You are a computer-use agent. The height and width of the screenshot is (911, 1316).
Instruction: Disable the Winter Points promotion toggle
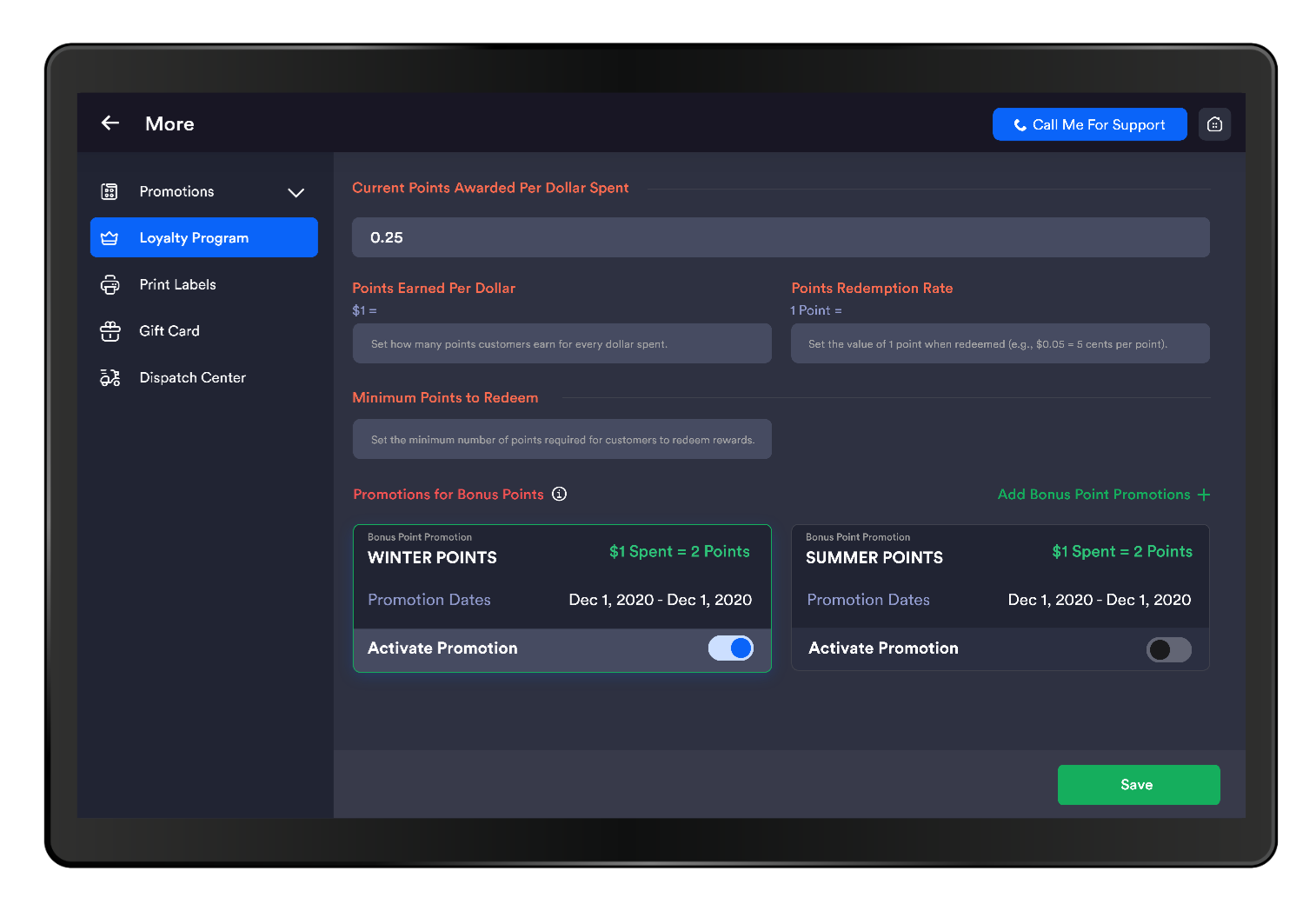(731, 648)
